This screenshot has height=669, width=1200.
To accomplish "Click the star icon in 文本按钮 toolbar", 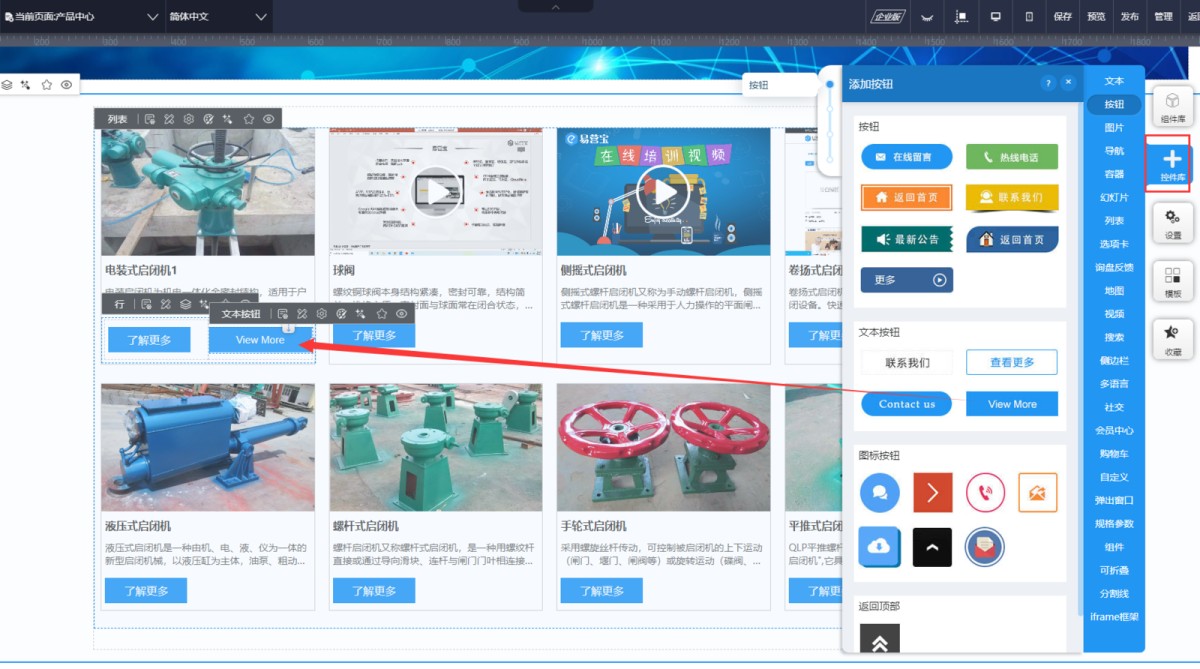I will coord(381,314).
